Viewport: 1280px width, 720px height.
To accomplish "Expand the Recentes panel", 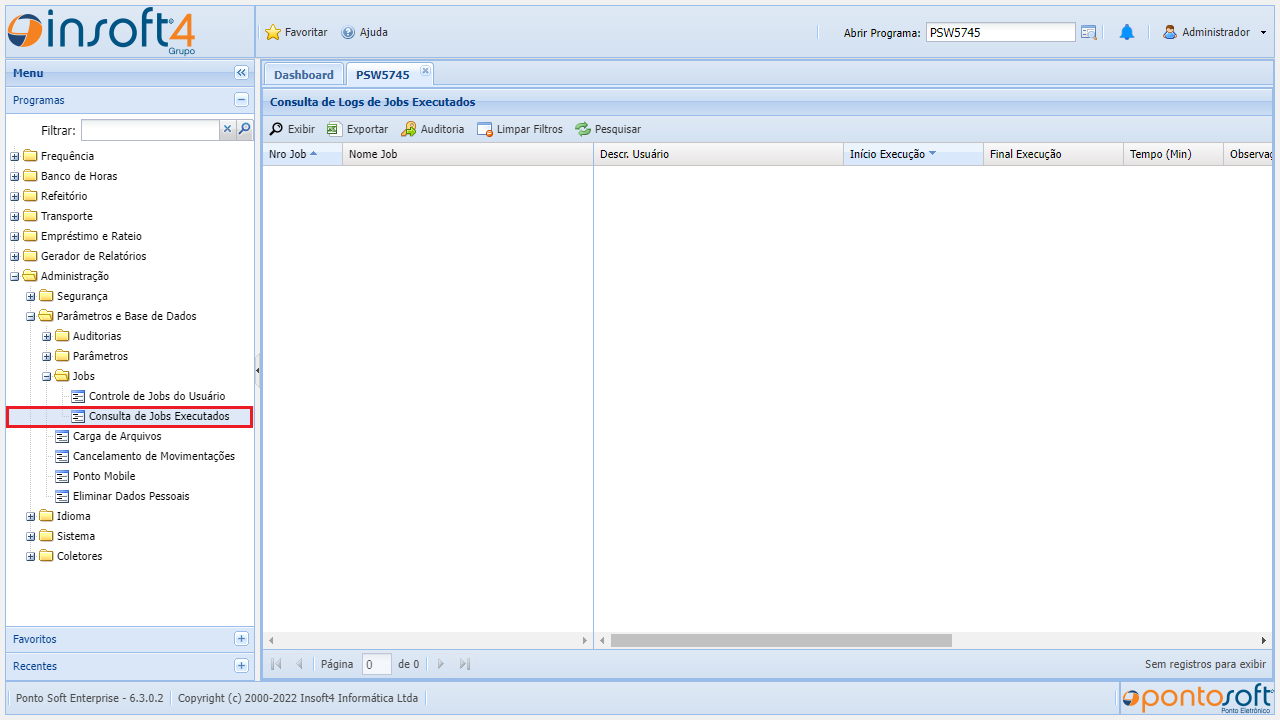I will [241, 666].
